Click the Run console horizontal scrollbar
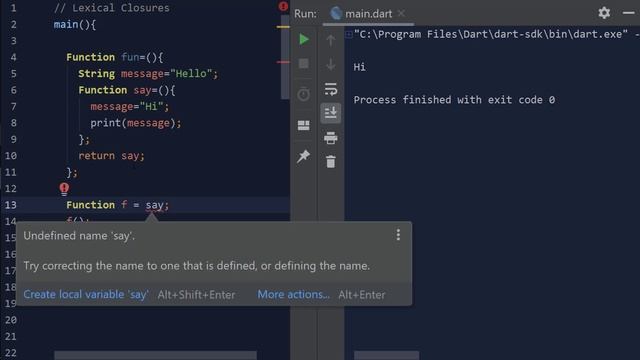640x360 pixels. [x=386, y=356]
